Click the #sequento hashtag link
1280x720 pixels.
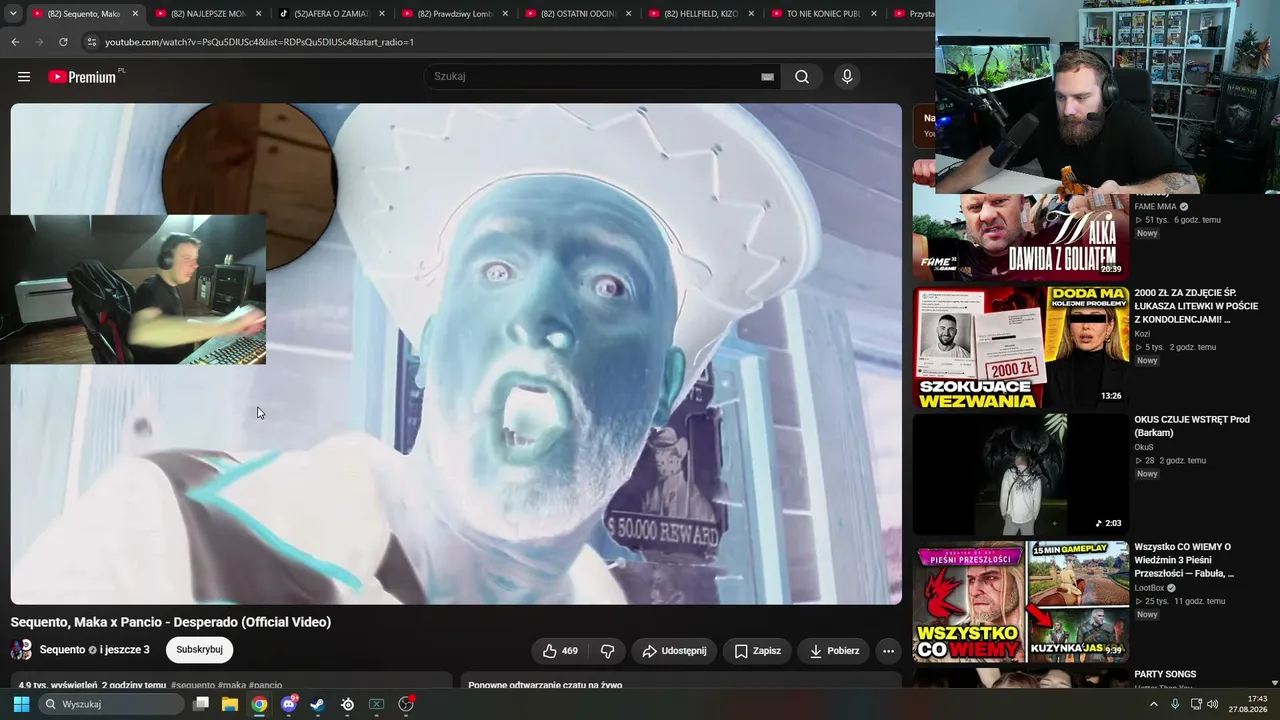(193, 686)
